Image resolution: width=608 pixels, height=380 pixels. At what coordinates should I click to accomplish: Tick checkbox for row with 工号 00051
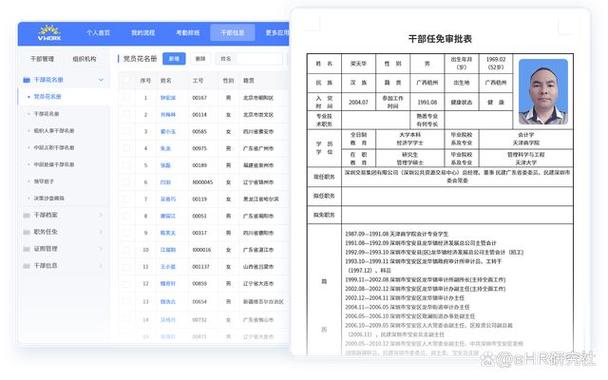126,216
